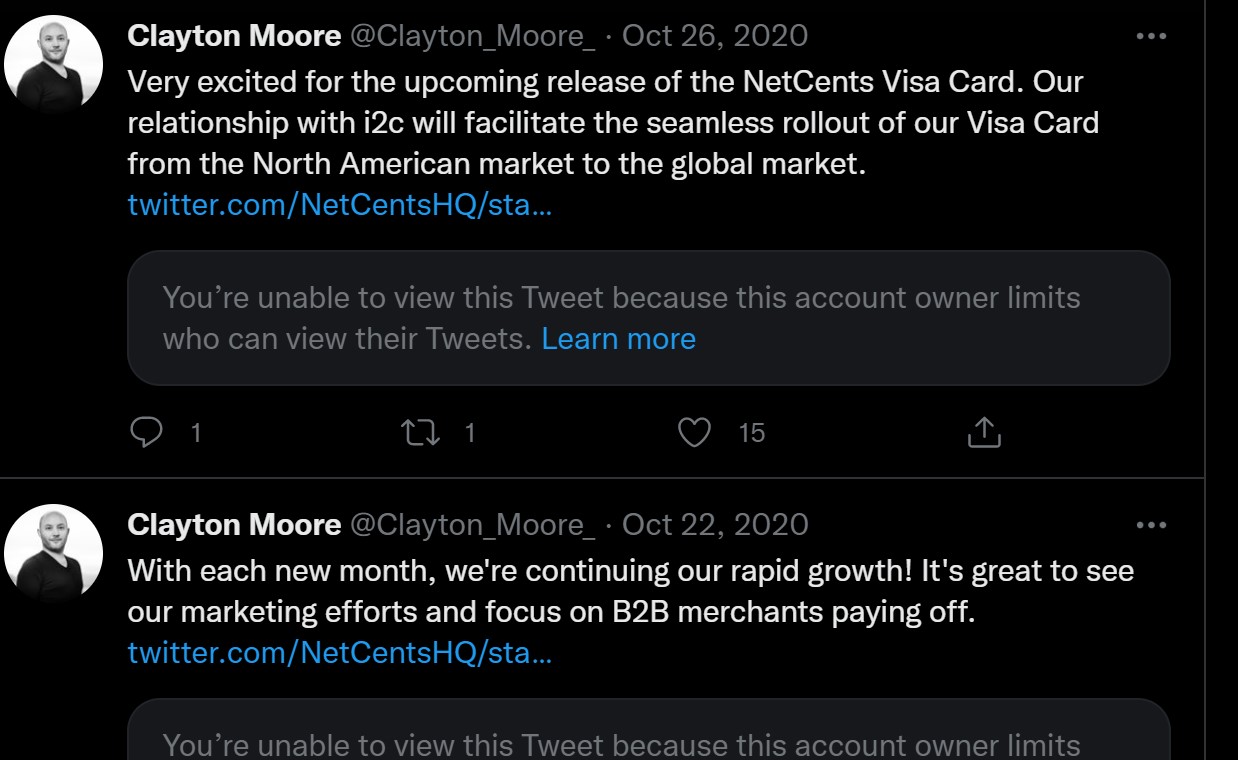Open Clayton Moore profile name on Oct 22 tweet
The width and height of the screenshot is (1238, 760).
click(x=234, y=525)
